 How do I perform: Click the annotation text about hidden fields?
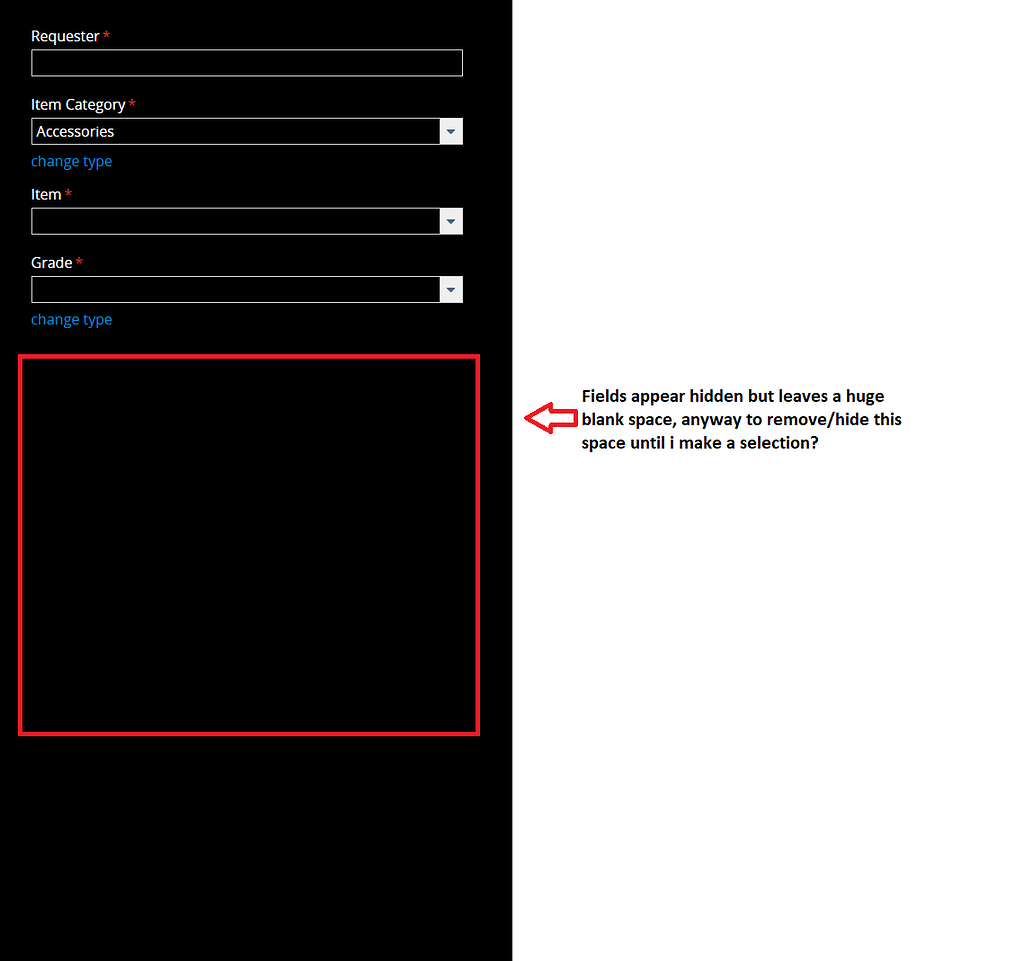[742, 419]
